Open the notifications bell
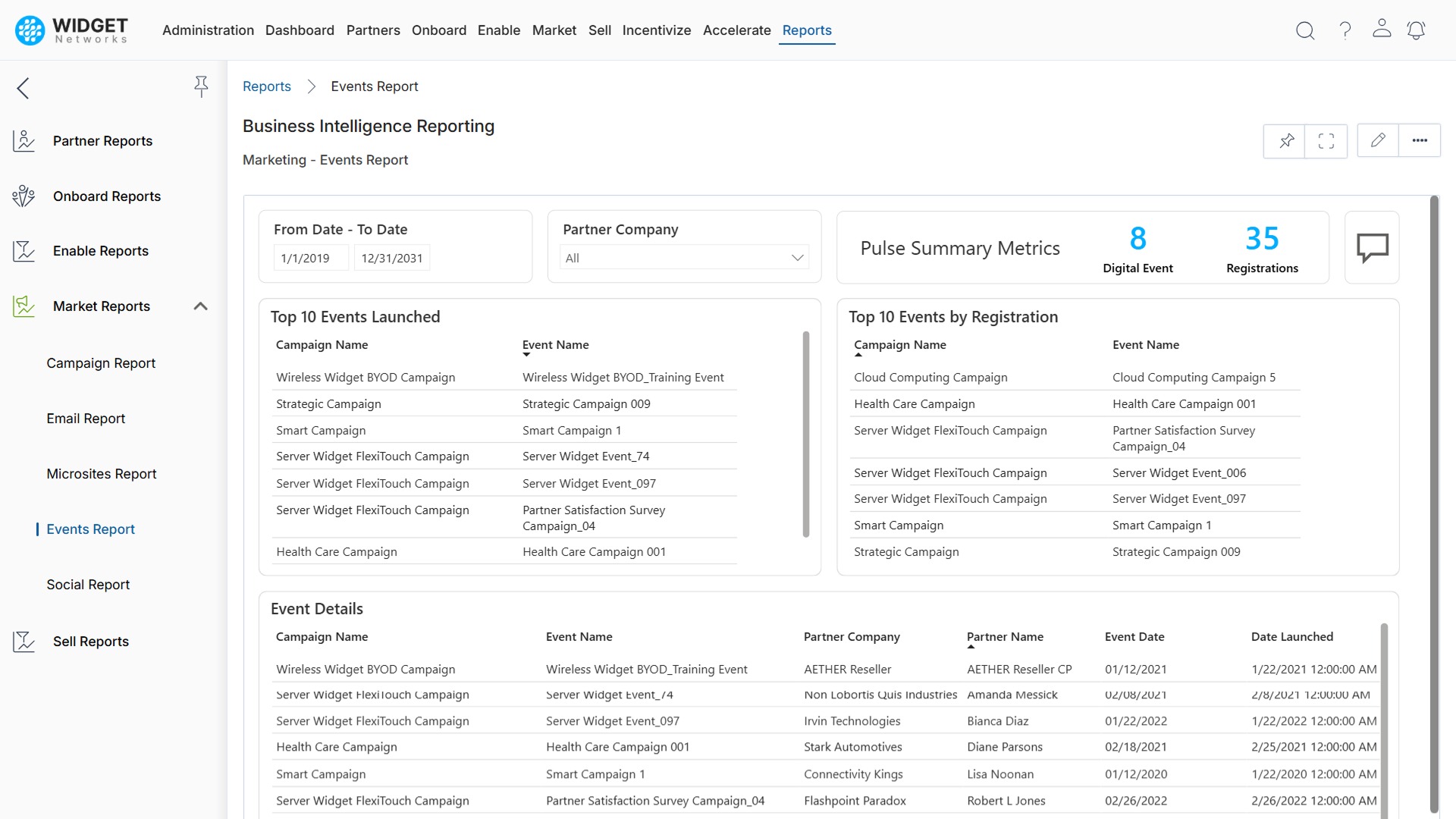The image size is (1456, 819). click(1417, 30)
